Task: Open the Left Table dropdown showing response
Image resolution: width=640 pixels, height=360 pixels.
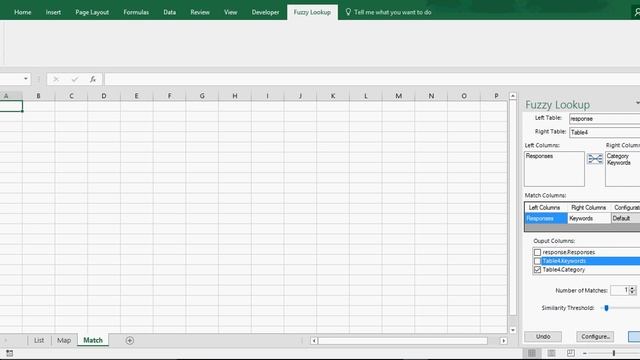Action: coord(604,119)
